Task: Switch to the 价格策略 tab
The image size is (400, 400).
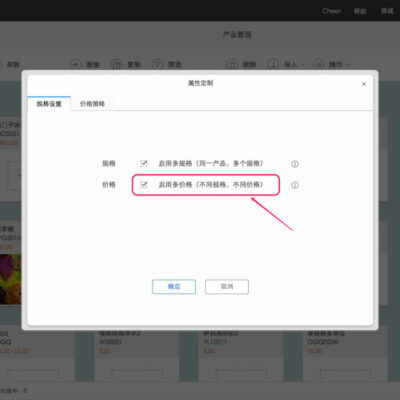Action: 92,104
